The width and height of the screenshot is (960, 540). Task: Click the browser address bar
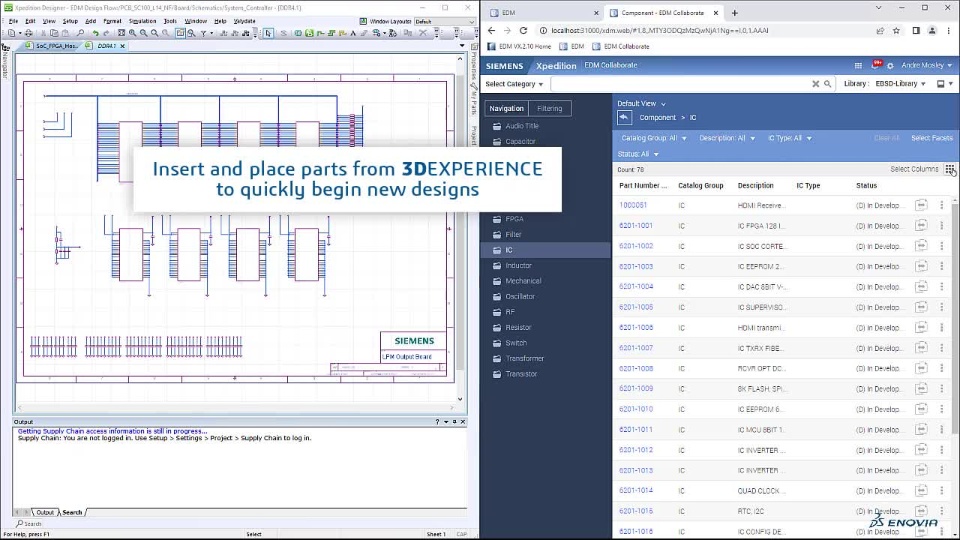click(x=704, y=30)
